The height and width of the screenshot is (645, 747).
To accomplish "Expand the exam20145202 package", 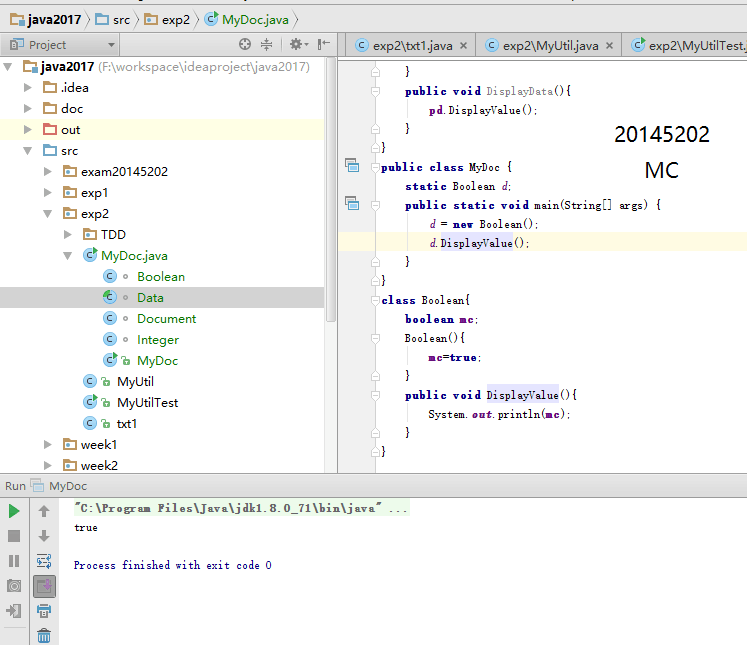I will [48, 171].
